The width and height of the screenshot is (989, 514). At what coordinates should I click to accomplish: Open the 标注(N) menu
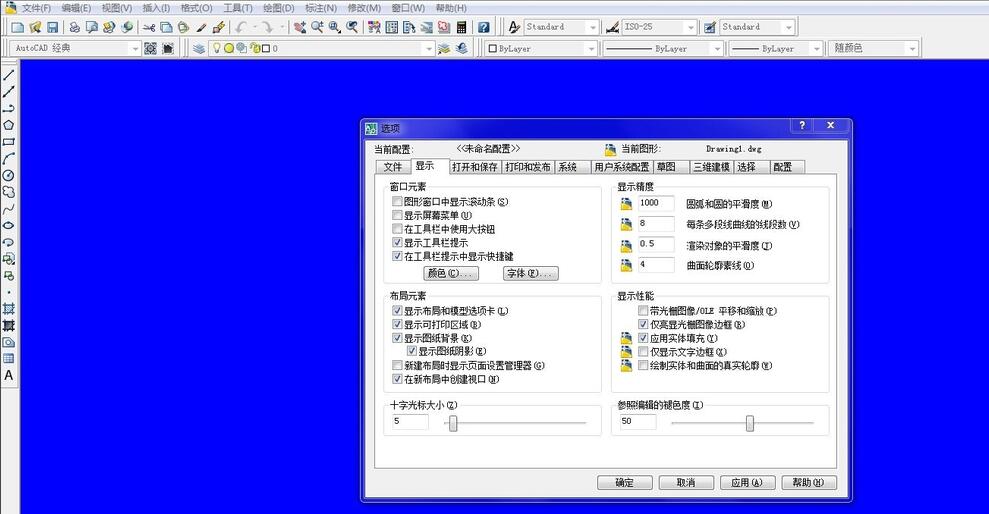coord(321,8)
